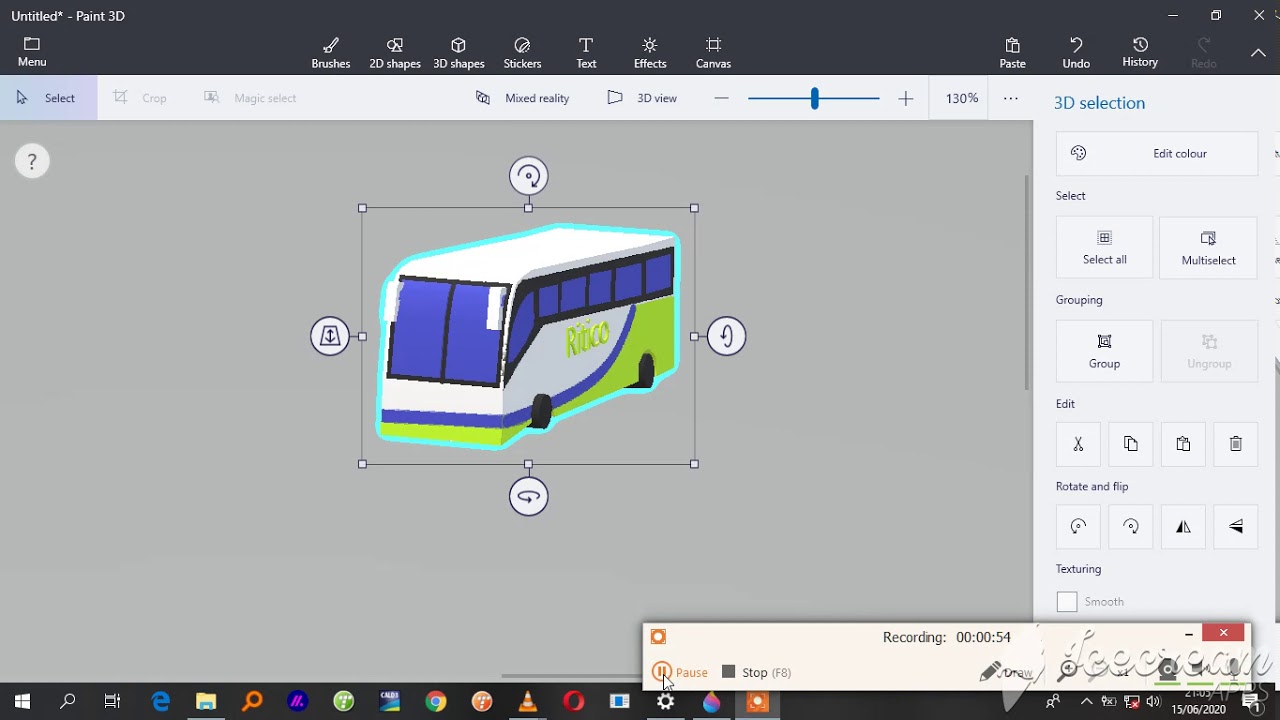Group the selected 3D objects

(x=1104, y=351)
